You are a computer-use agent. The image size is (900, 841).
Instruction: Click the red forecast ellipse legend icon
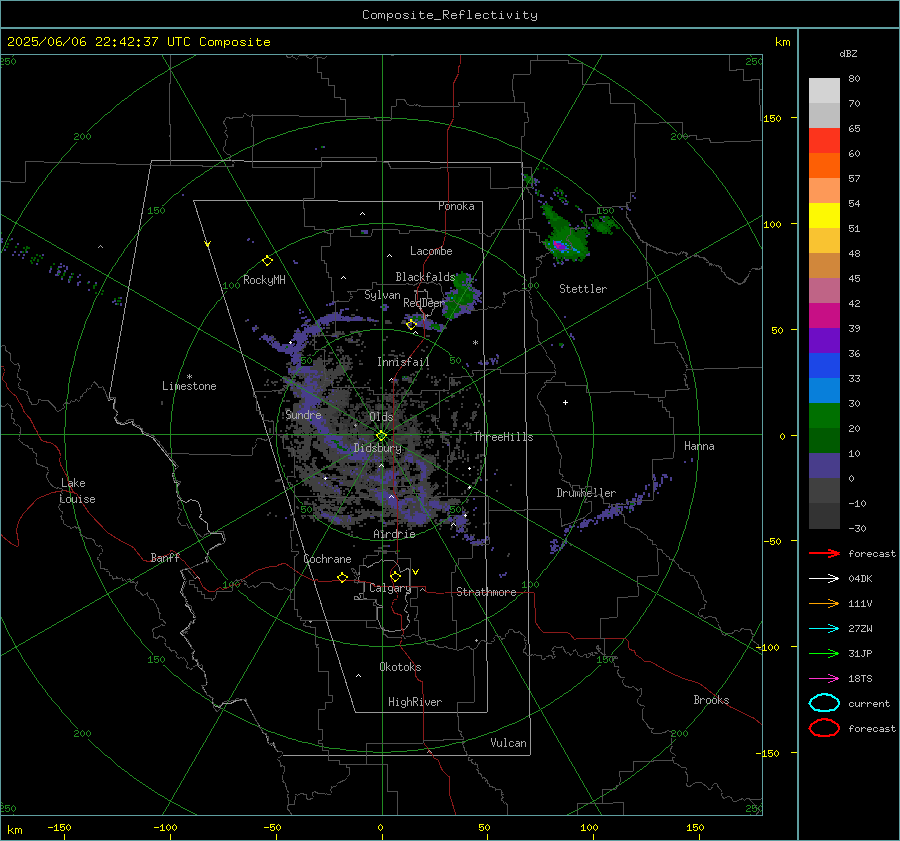click(824, 728)
